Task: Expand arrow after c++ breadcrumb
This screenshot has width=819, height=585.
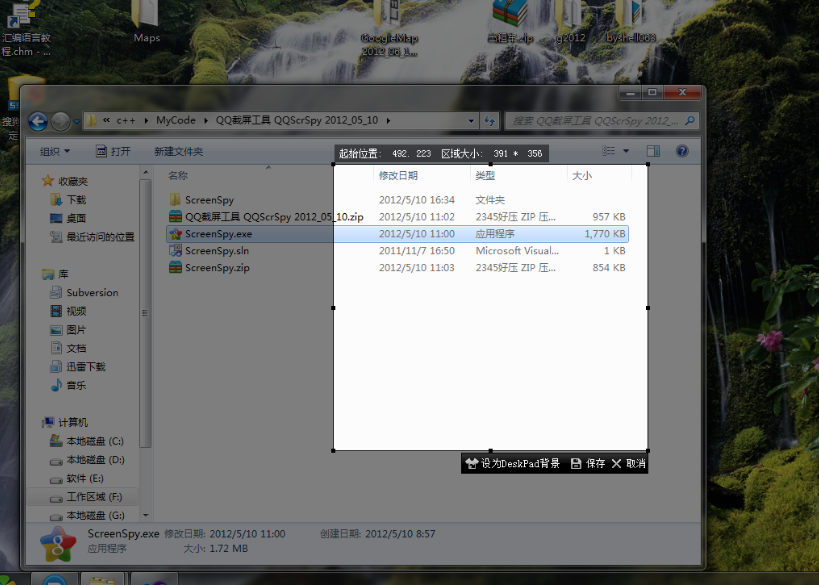Action: tap(146, 121)
